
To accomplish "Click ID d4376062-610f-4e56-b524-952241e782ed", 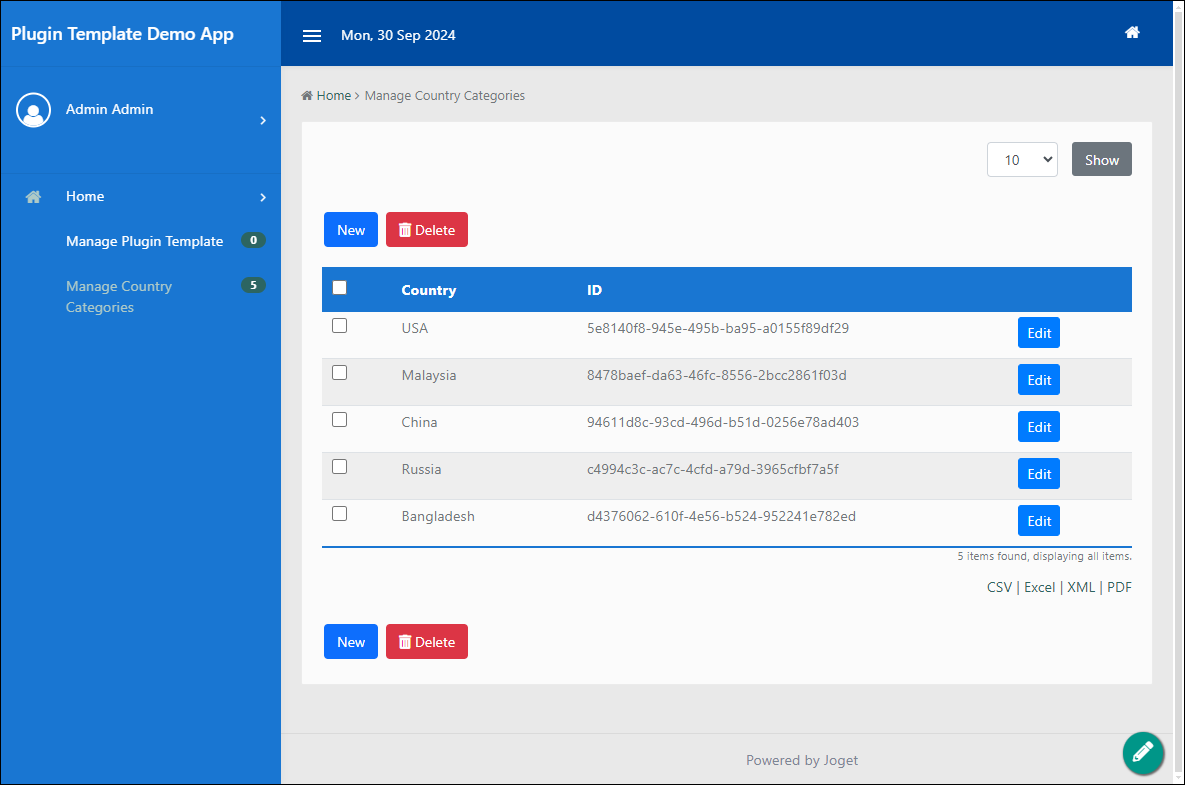I will pyautogui.click(x=721, y=517).
